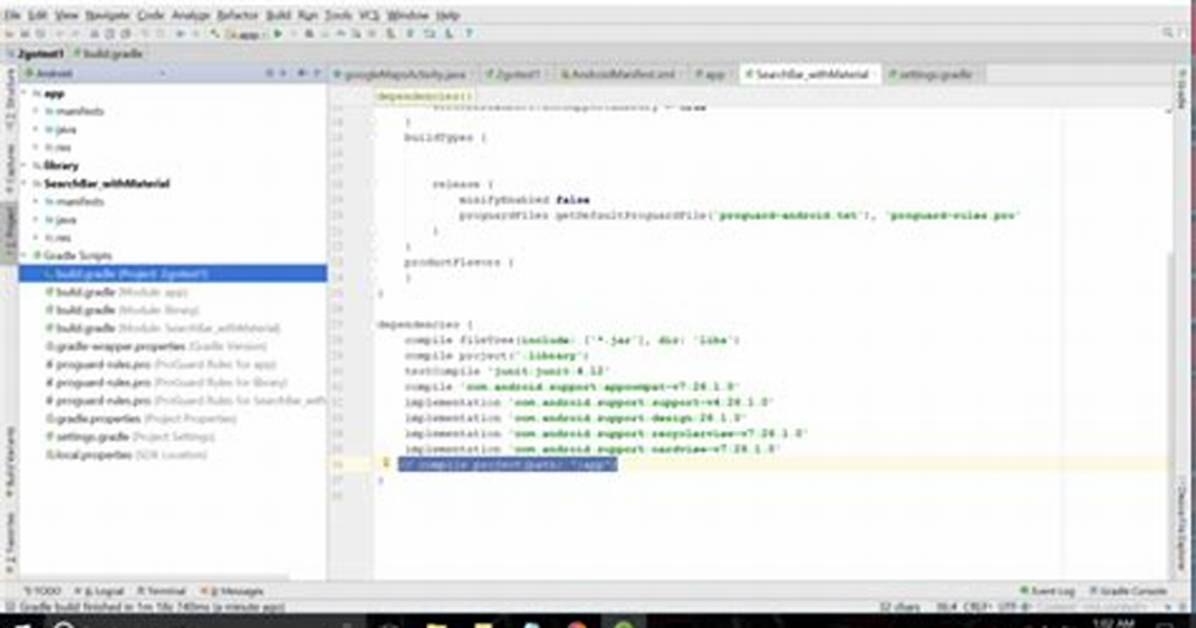Click the dependencies breadcrumb above editor
Viewport: 1196px width, 628px height.
[423, 97]
